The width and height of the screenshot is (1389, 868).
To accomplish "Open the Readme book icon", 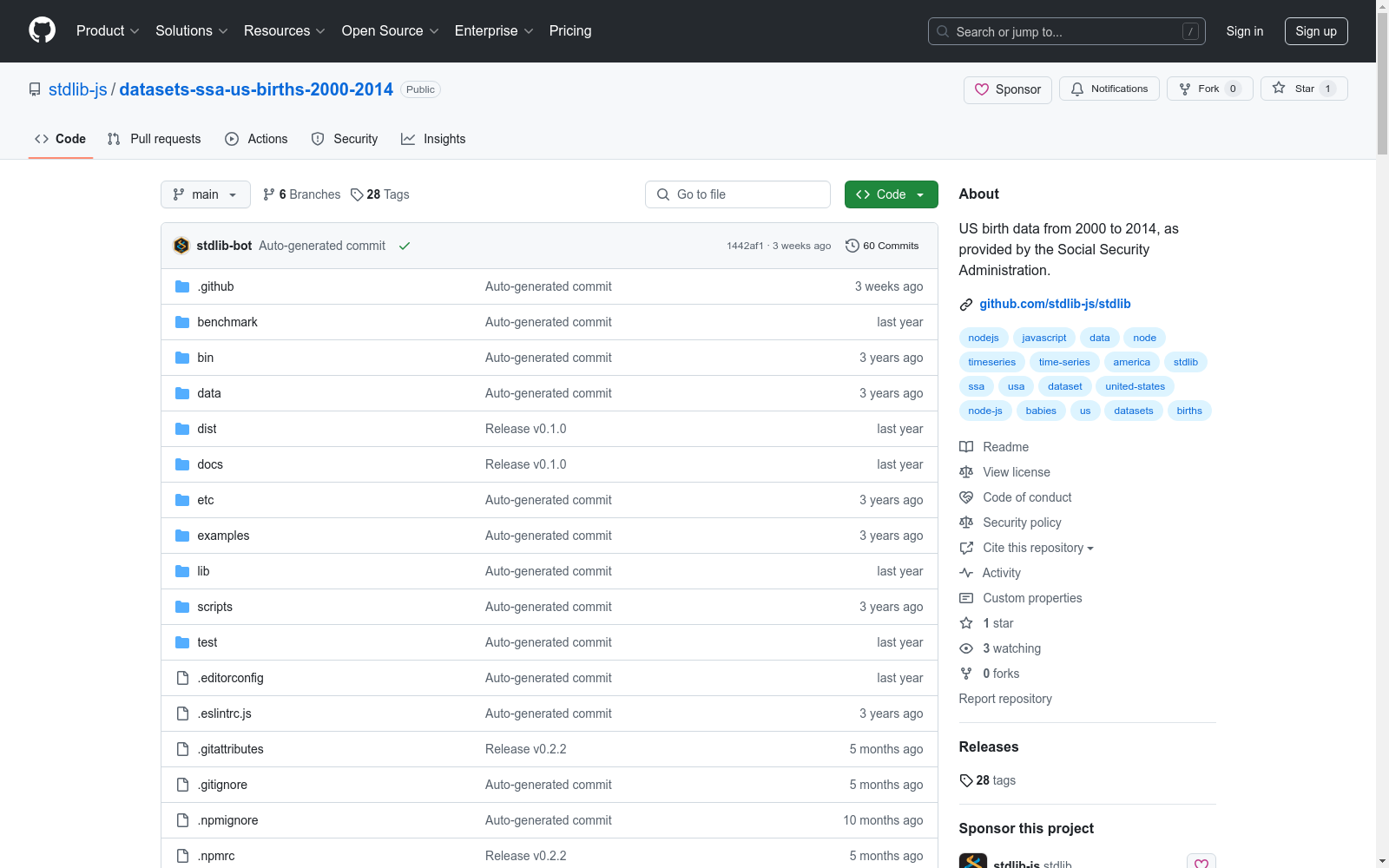I will tap(966, 447).
